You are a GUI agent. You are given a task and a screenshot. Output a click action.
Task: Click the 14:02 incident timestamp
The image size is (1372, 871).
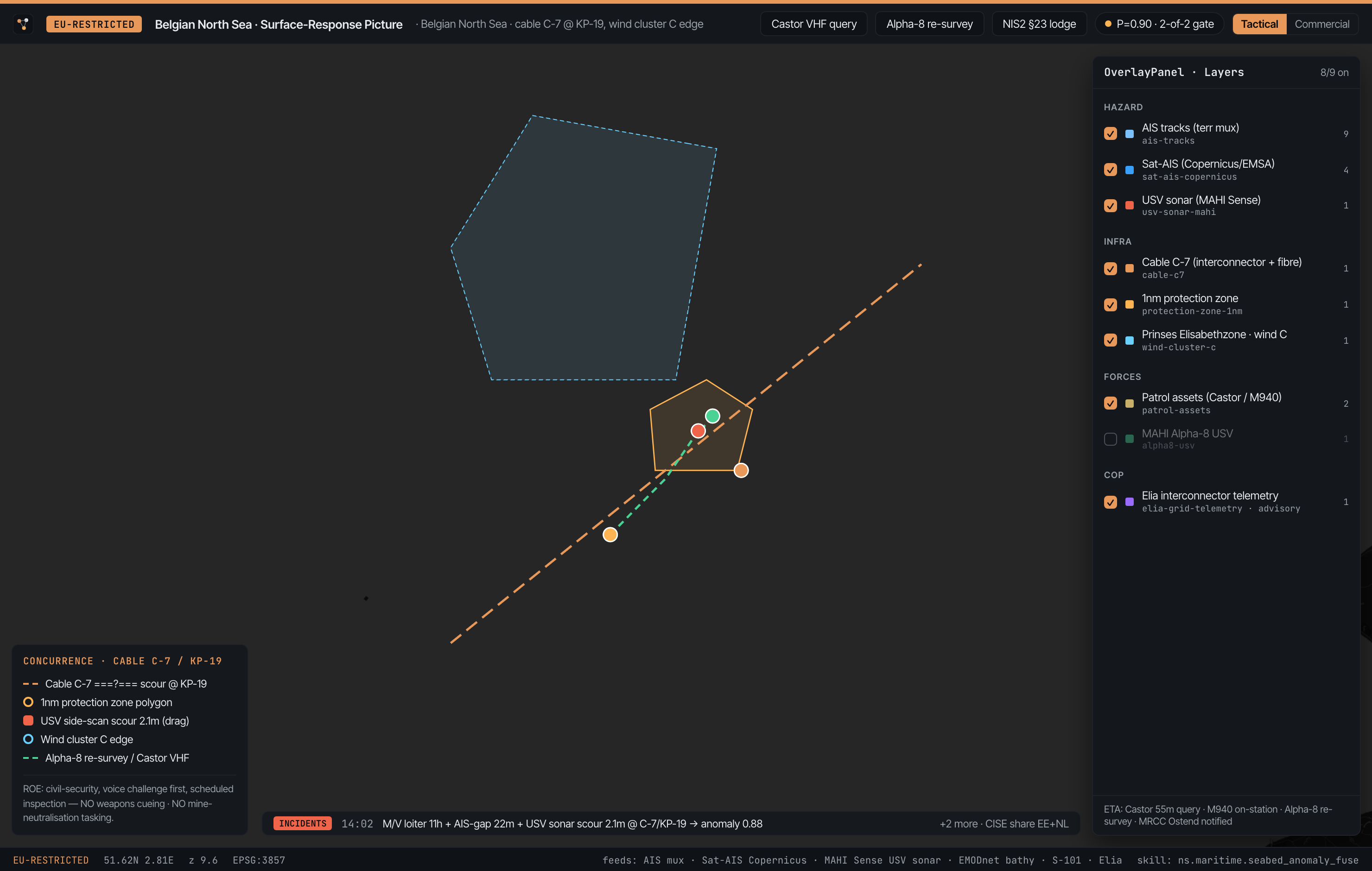[x=357, y=824]
